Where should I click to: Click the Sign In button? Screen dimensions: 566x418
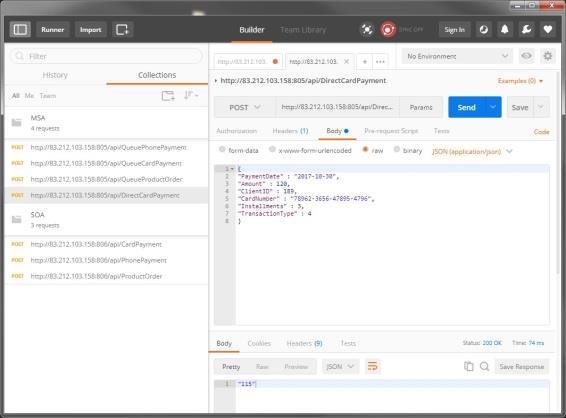tap(454, 29)
